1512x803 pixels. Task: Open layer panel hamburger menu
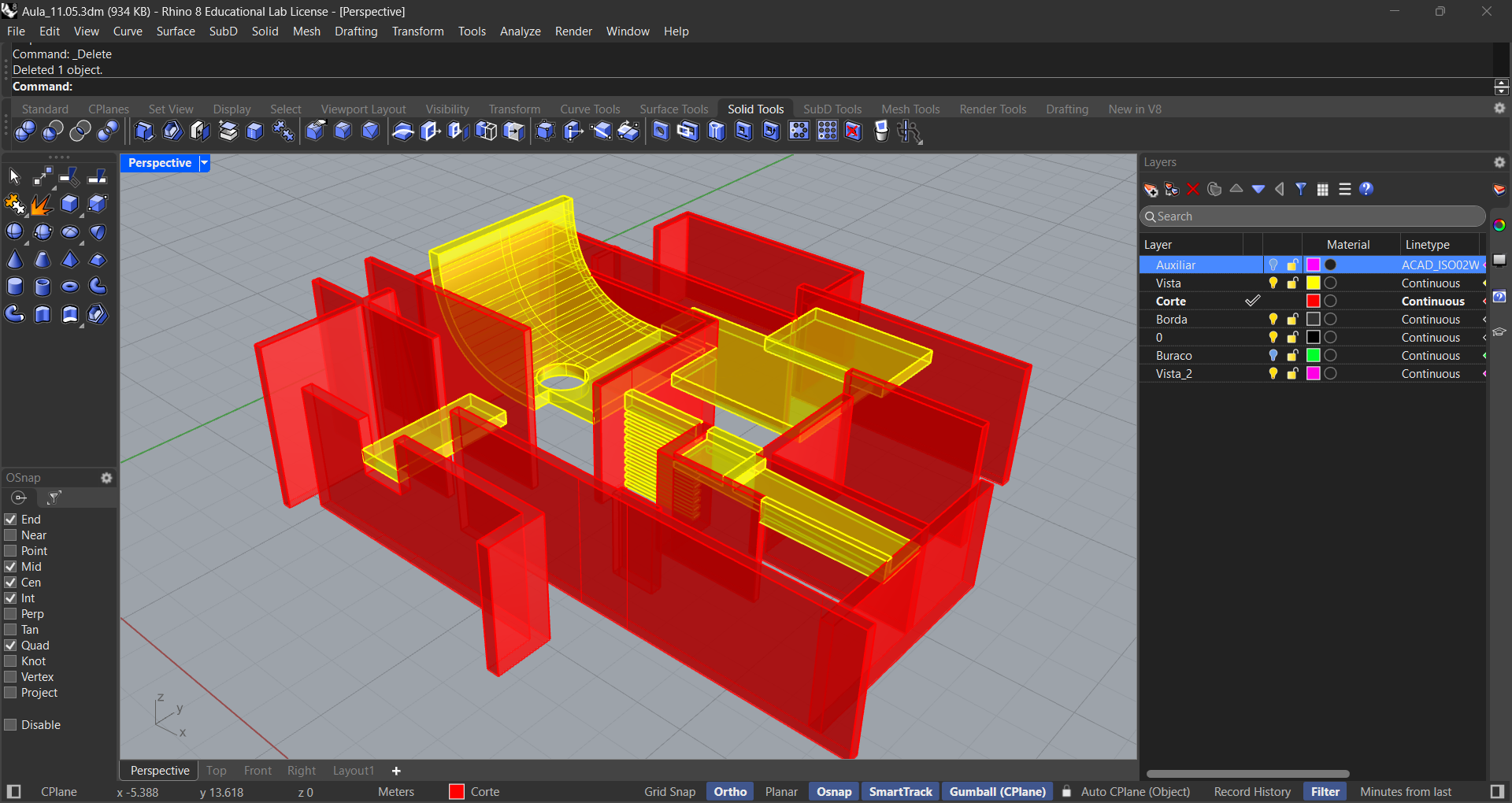tap(1345, 189)
